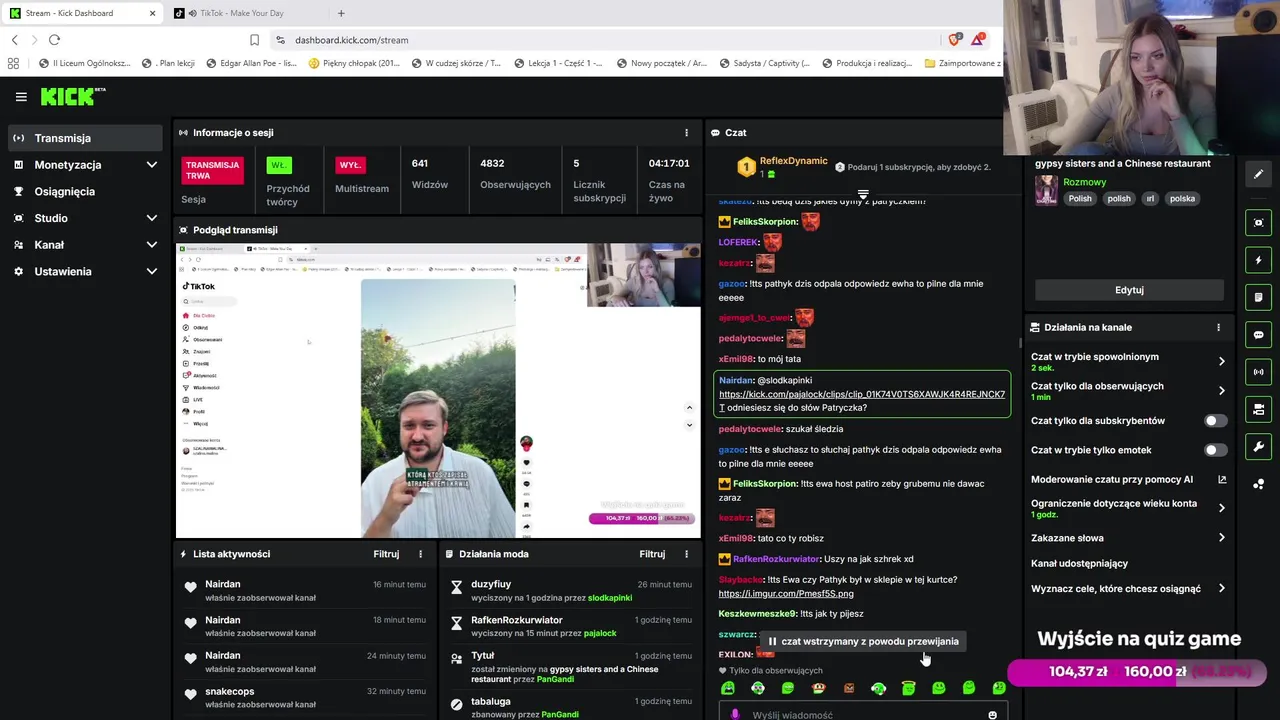This screenshot has width=1280, height=720.
Task: Click the Kanał udostępniający option
Action: (1079, 564)
